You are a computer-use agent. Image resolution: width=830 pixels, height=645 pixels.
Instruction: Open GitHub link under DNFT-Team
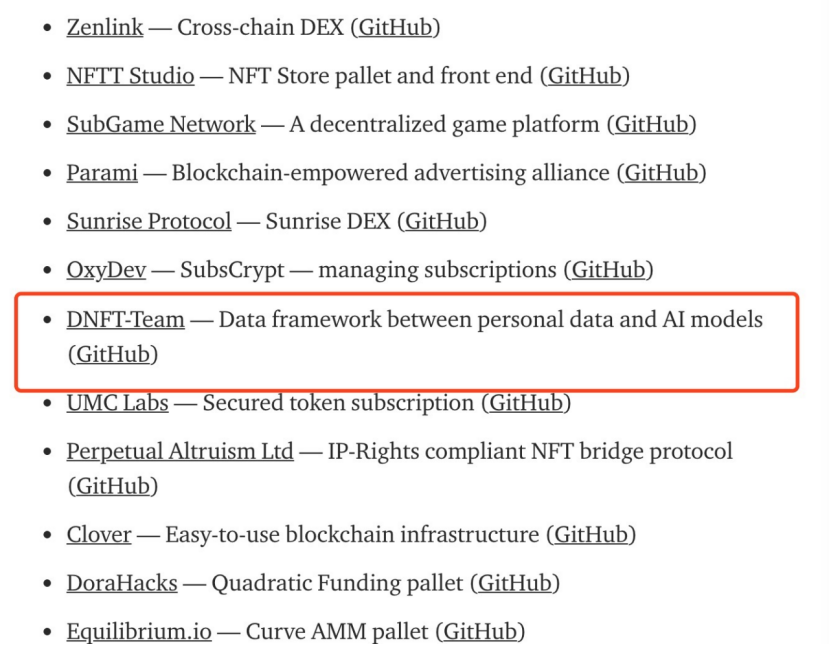click(113, 354)
